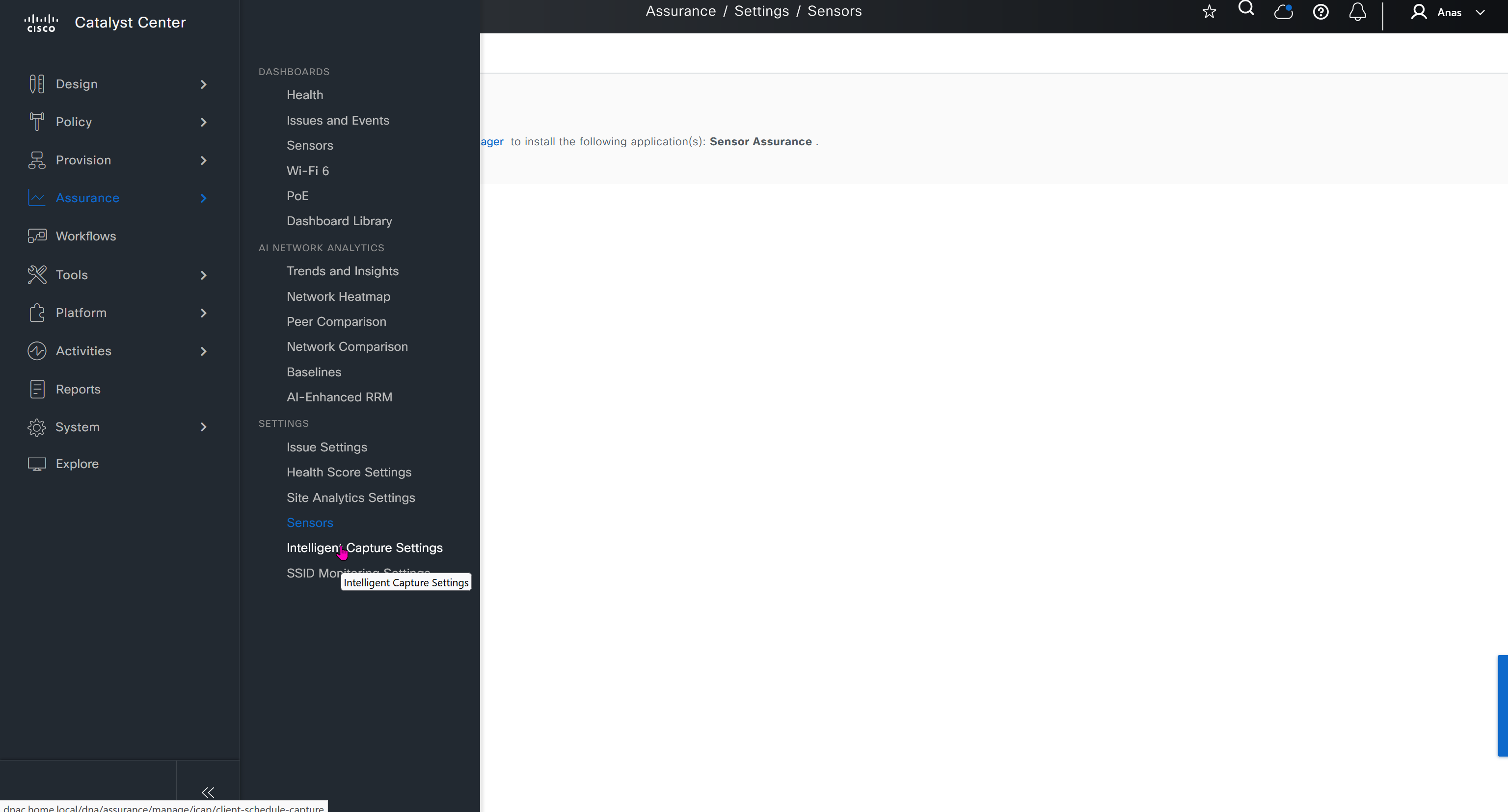Viewport: 1508px width, 812px height.
Task: Click the cloud status icon
Action: tap(1283, 12)
